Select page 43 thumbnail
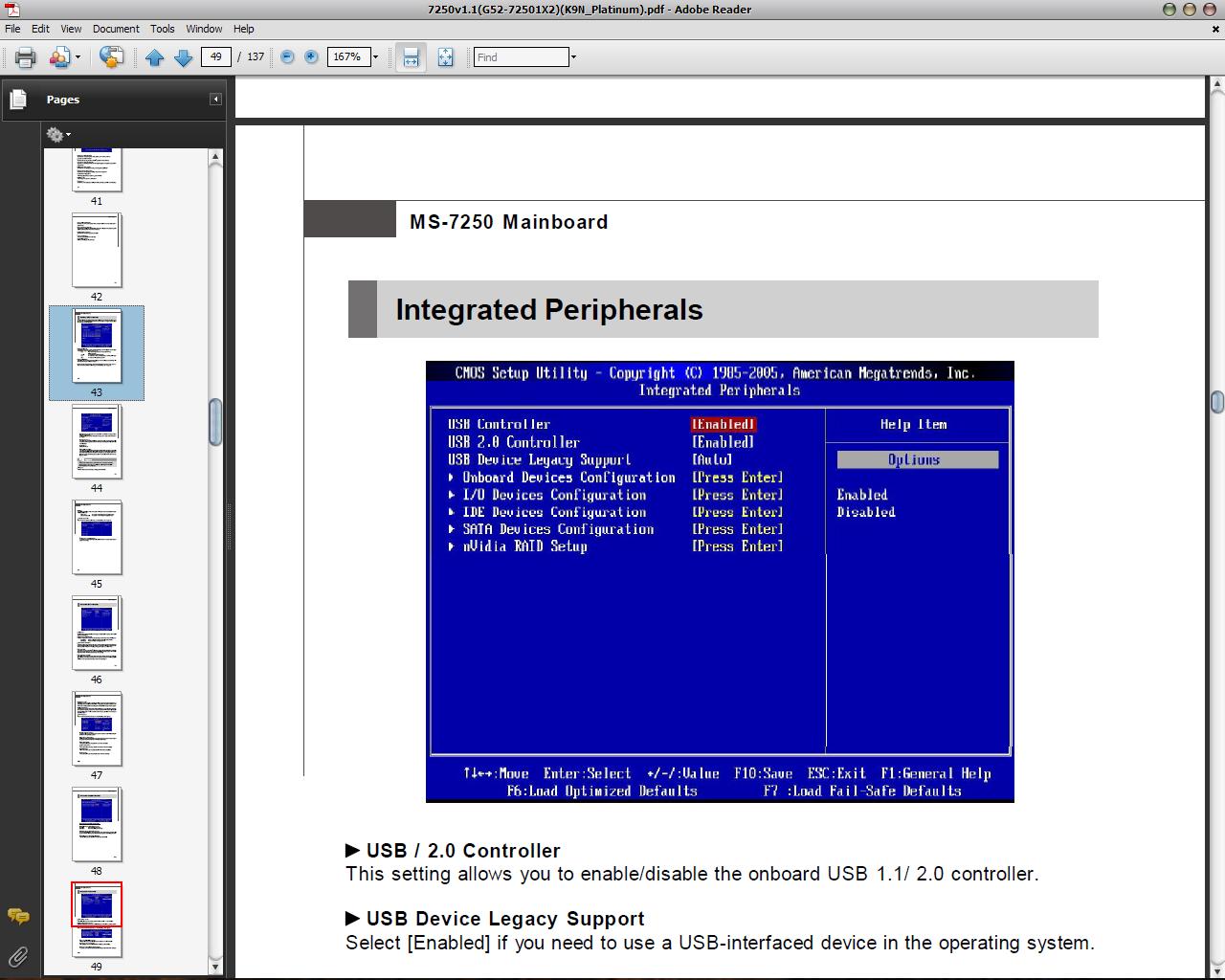Viewport: 1225px width, 980px height. tap(97, 345)
